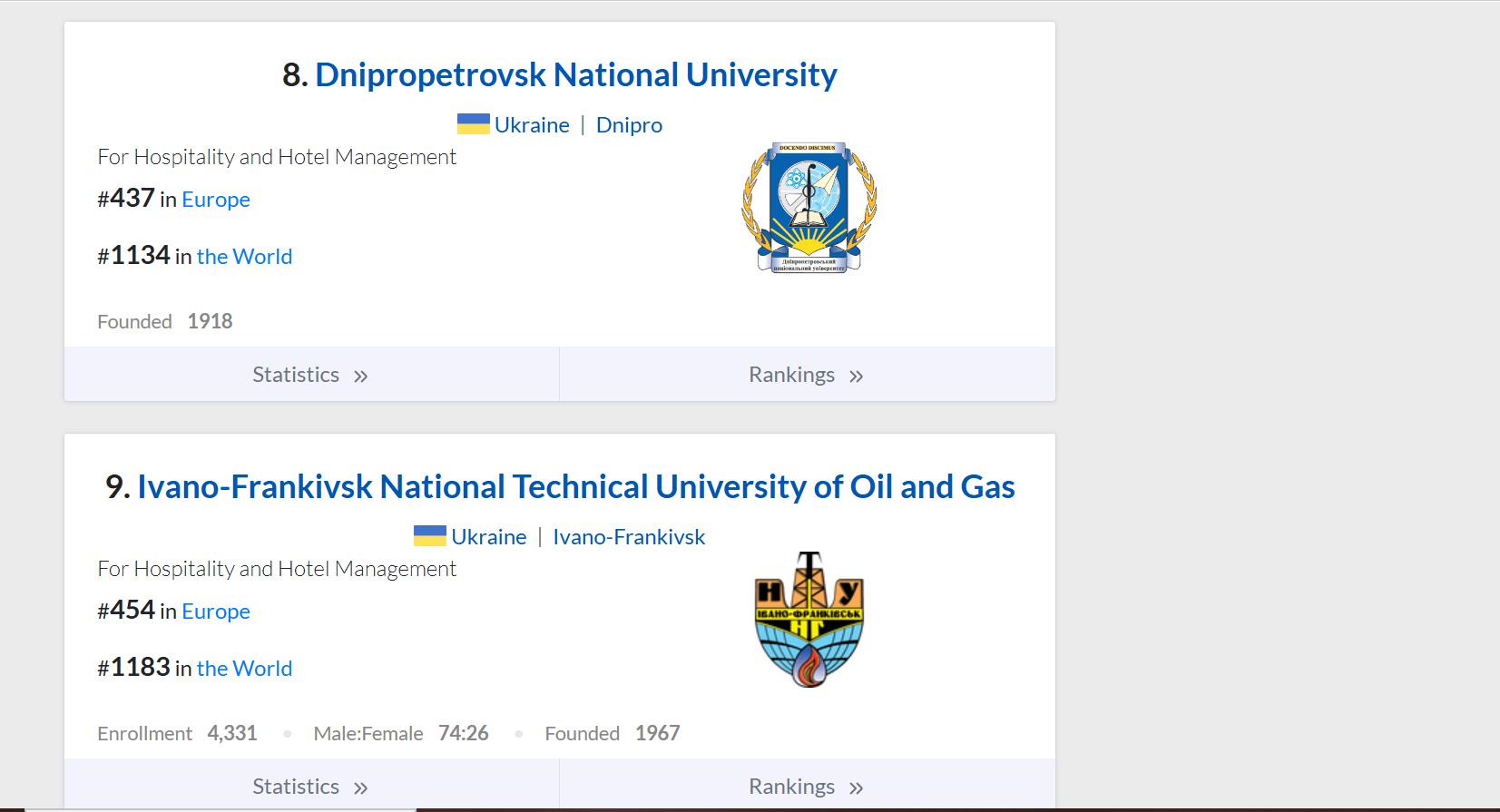The height and width of the screenshot is (812, 1500).
Task: Open the Dnipro city link
Action: click(x=629, y=125)
